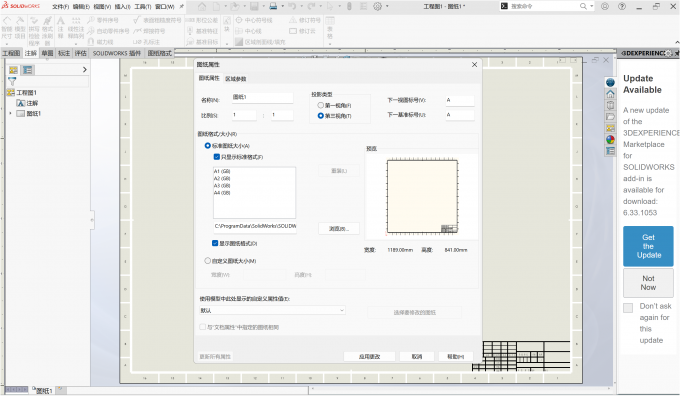Select the 智能尺寸 smart dimension tool
Viewport: 680px width, 396px height.
pos(7,28)
